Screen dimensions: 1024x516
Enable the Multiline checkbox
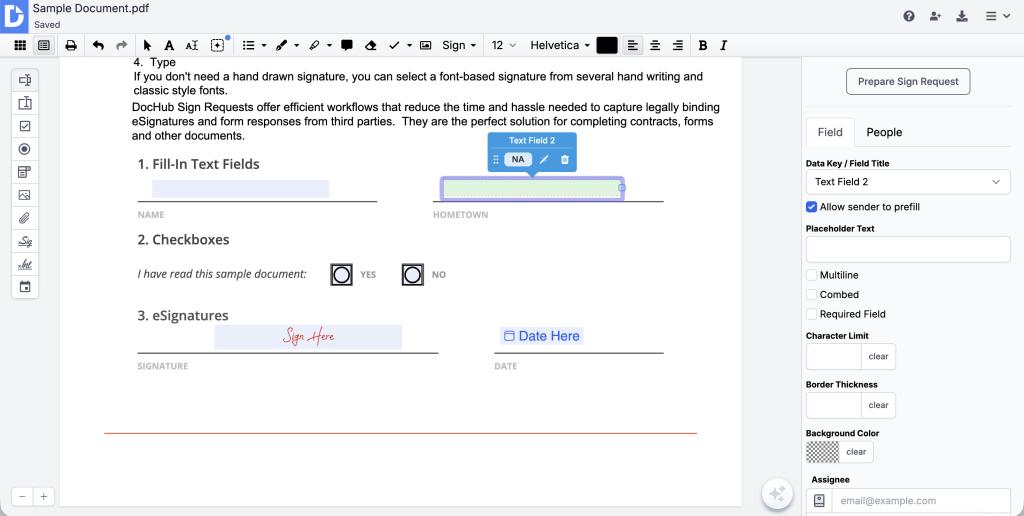812,275
